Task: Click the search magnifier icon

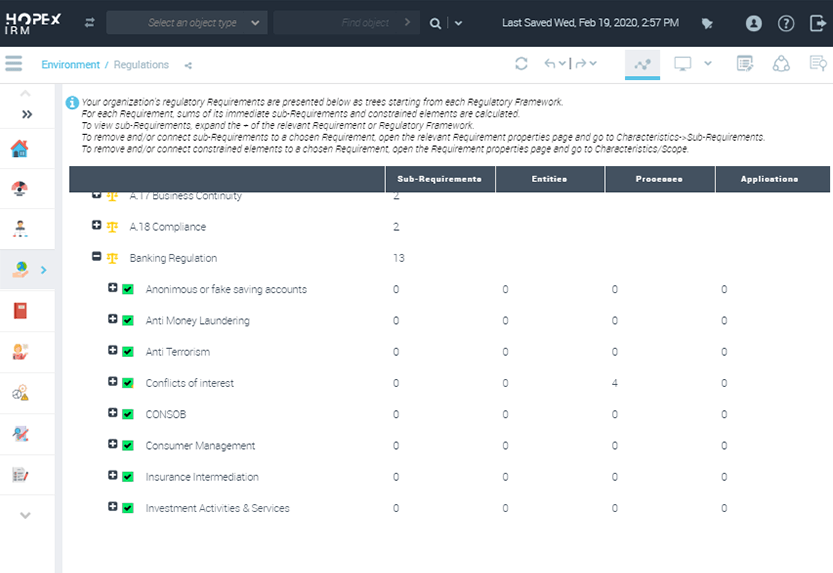Action: 435,23
